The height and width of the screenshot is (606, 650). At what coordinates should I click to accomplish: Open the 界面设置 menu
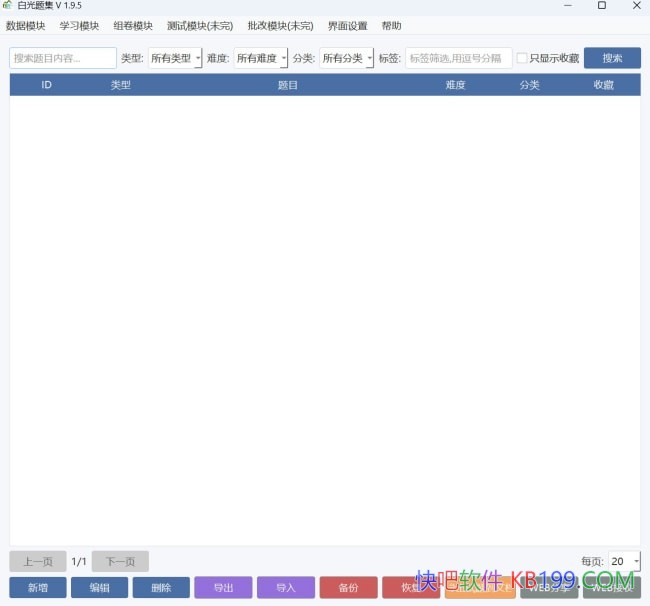coord(347,26)
